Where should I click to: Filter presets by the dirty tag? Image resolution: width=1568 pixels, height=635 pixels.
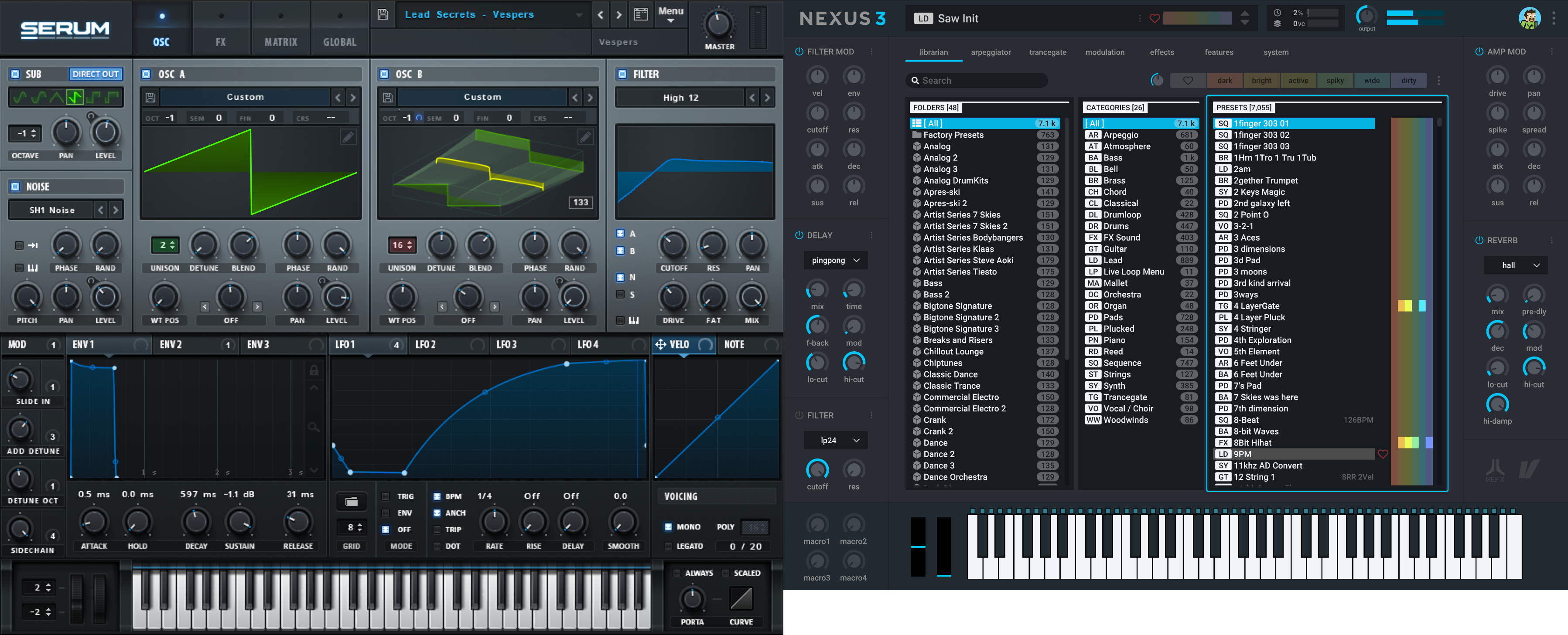[x=1408, y=80]
